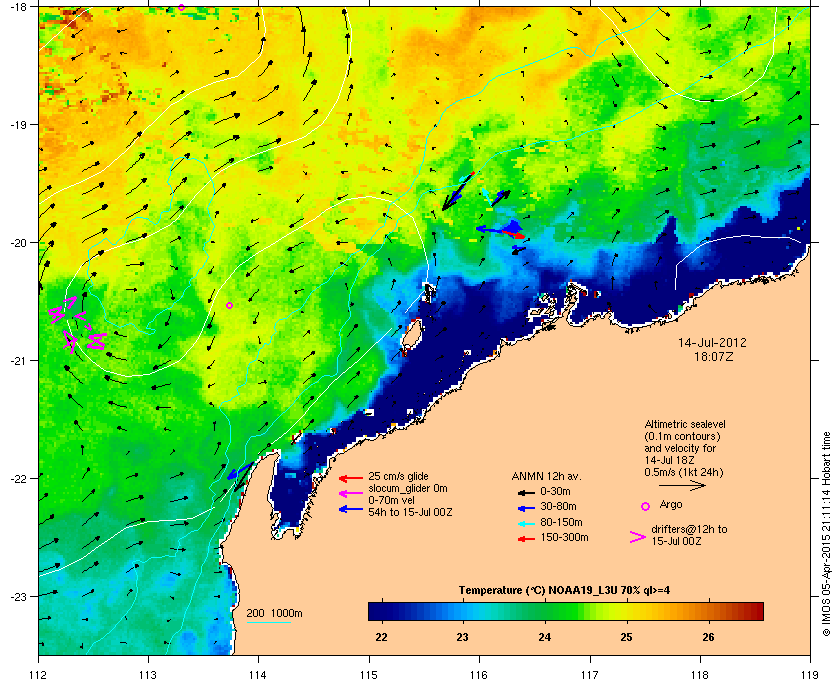This screenshot has height=680, width=840.
Task: Click the '0-70m vel' legend text
Action: (x=391, y=500)
